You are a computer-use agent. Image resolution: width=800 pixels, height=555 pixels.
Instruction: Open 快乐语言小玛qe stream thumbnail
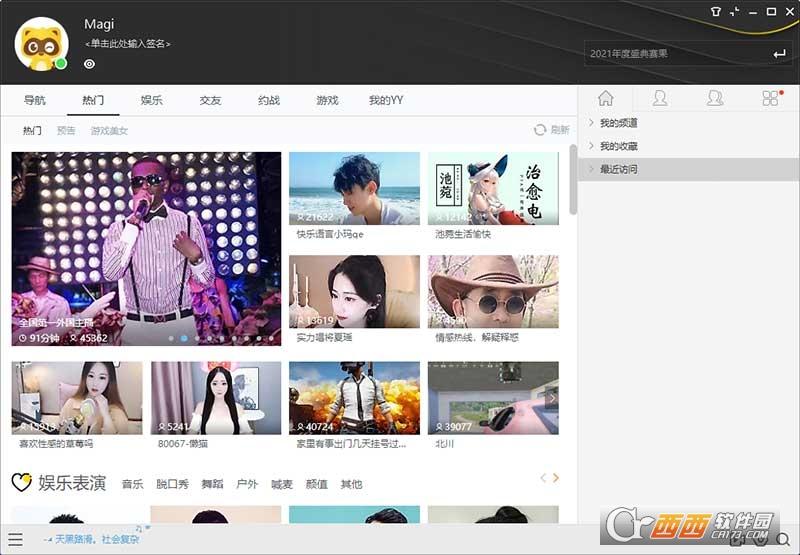pyautogui.click(x=354, y=188)
